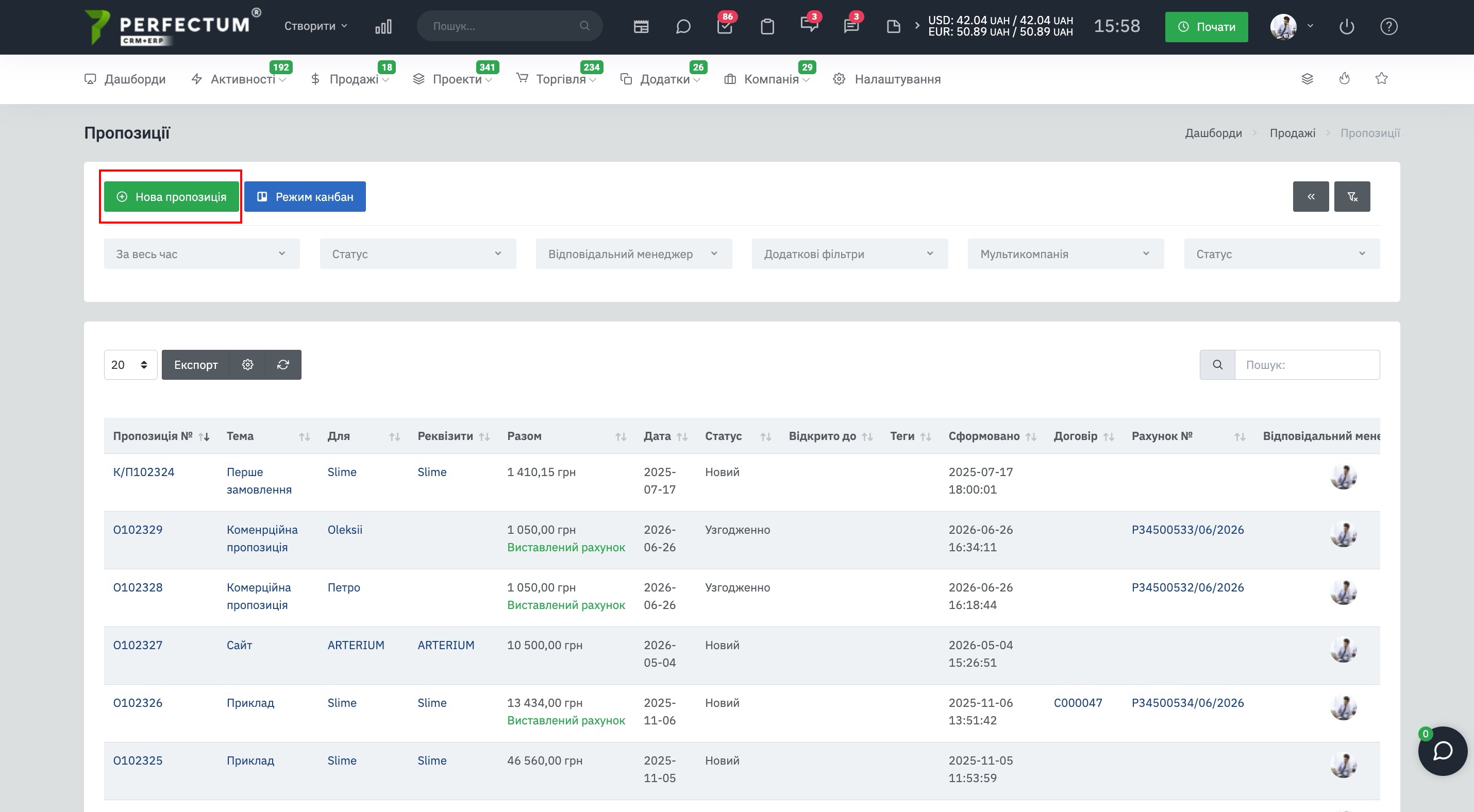Screen dimensions: 1474x812
Task: Click the favorites star icon
Action: point(1381,79)
